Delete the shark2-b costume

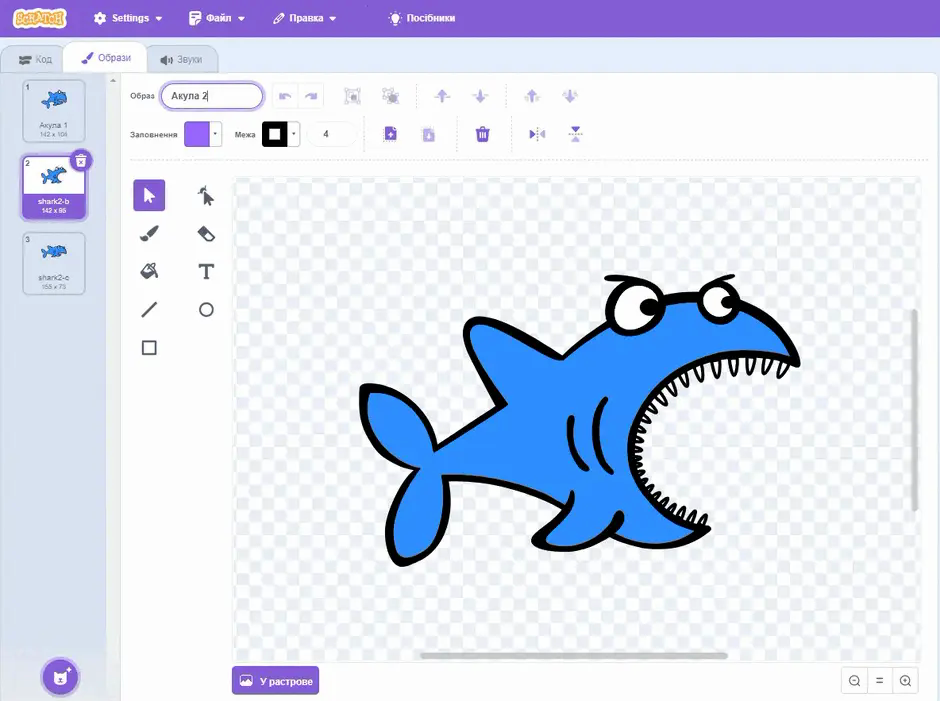81,161
